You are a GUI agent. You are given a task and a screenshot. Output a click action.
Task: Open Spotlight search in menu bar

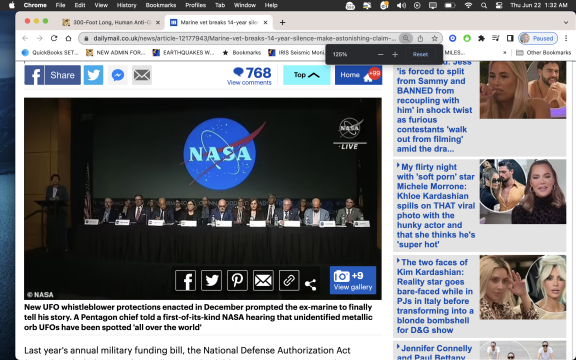[x=484, y=5]
